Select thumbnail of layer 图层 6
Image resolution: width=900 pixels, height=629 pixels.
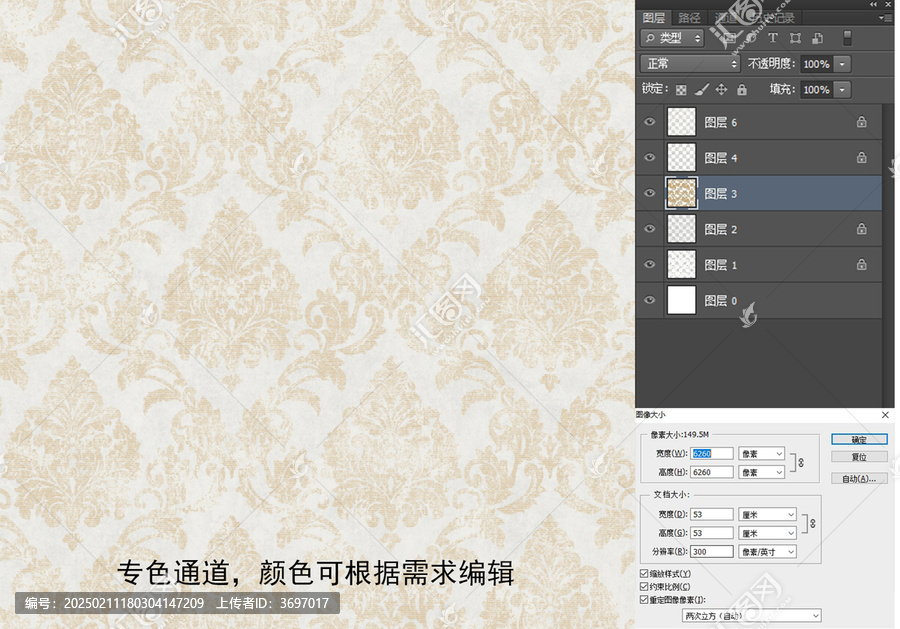click(681, 122)
